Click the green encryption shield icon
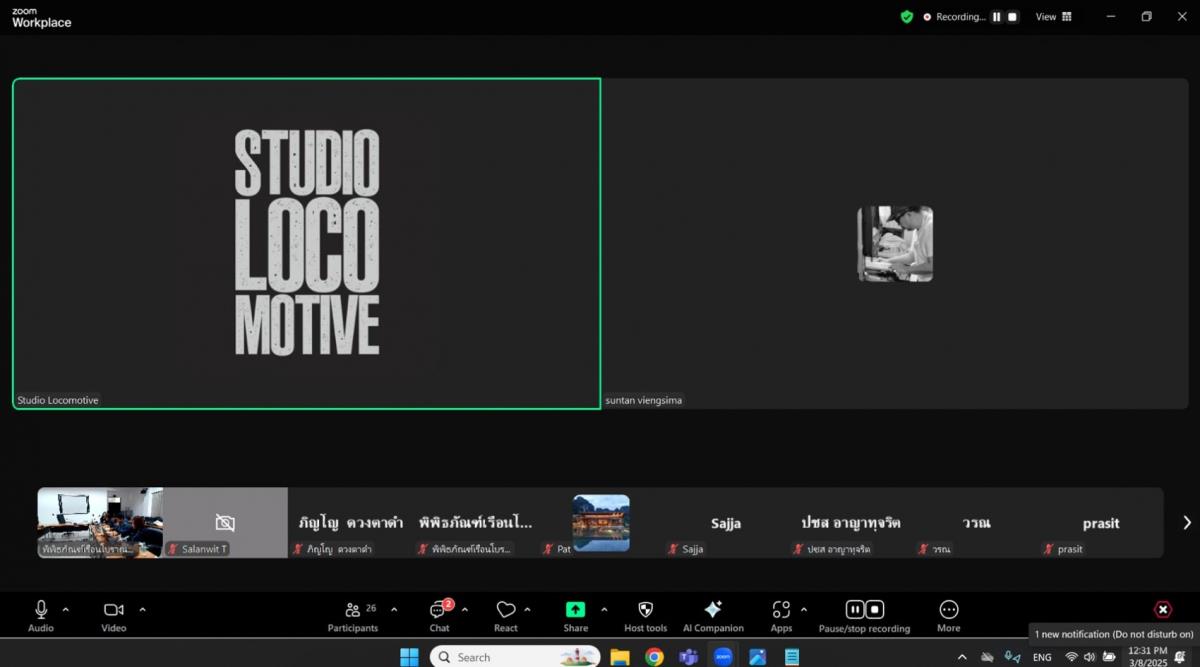The height and width of the screenshot is (667, 1200). point(907,17)
